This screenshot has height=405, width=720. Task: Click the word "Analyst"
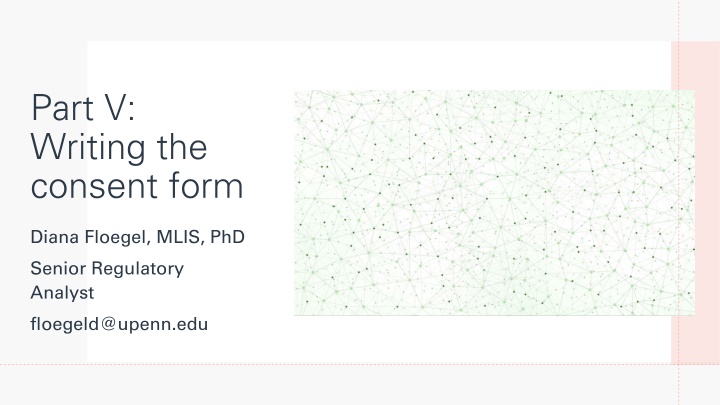coord(62,293)
